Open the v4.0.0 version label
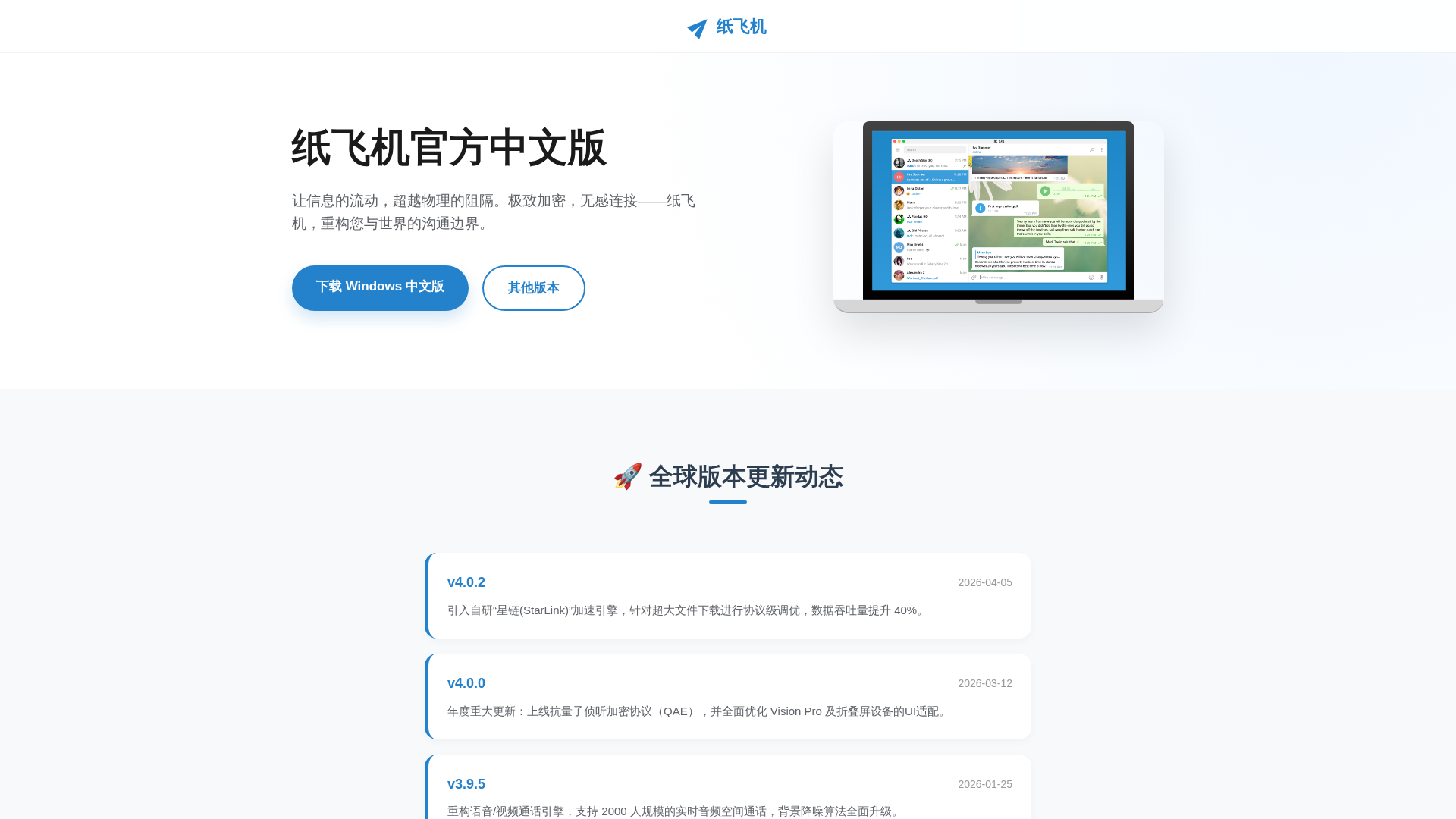This screenshot has height=819, width=1456. (466, 683)
